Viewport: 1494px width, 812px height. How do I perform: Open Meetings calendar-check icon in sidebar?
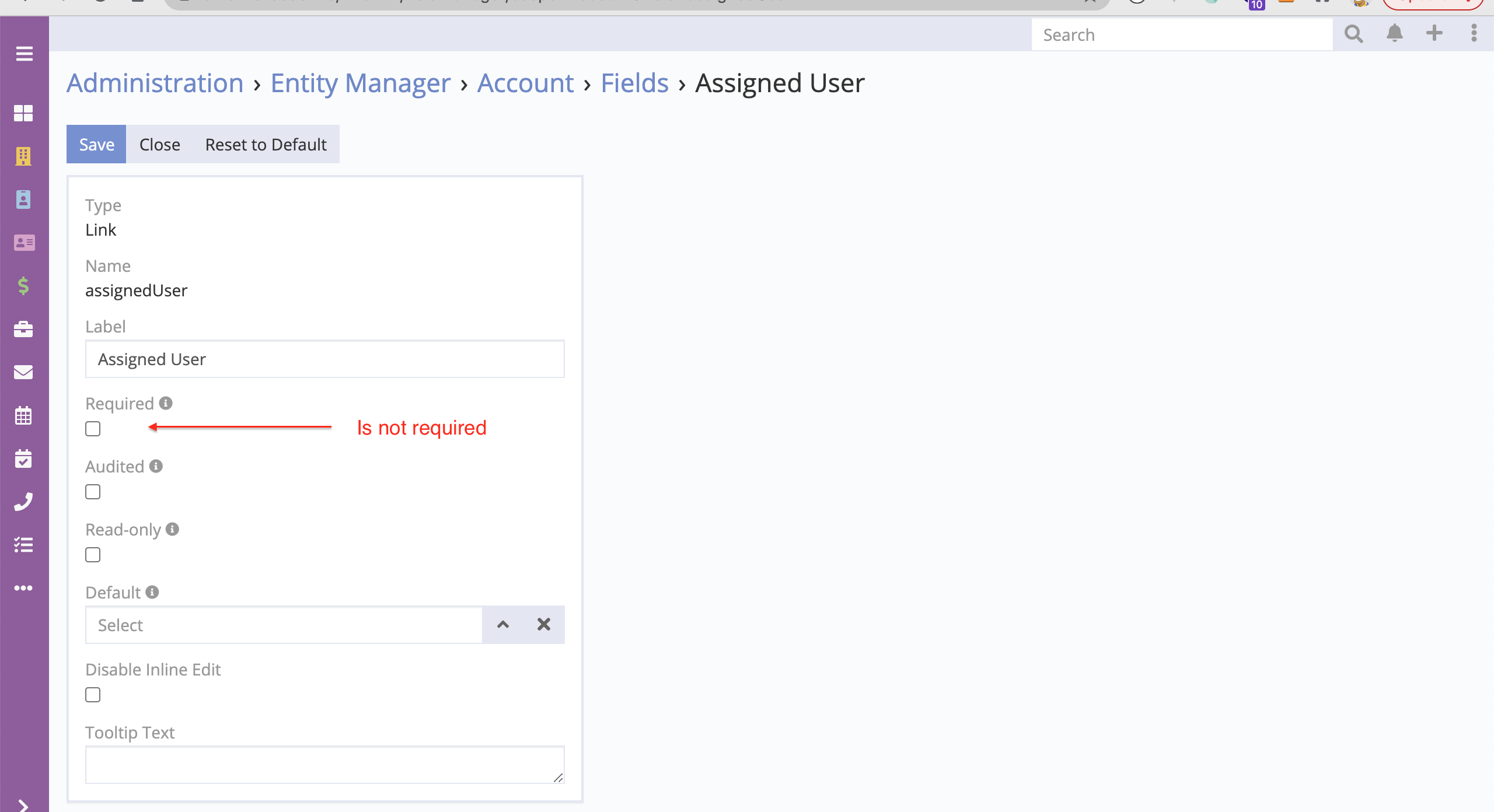click(23, 459)
